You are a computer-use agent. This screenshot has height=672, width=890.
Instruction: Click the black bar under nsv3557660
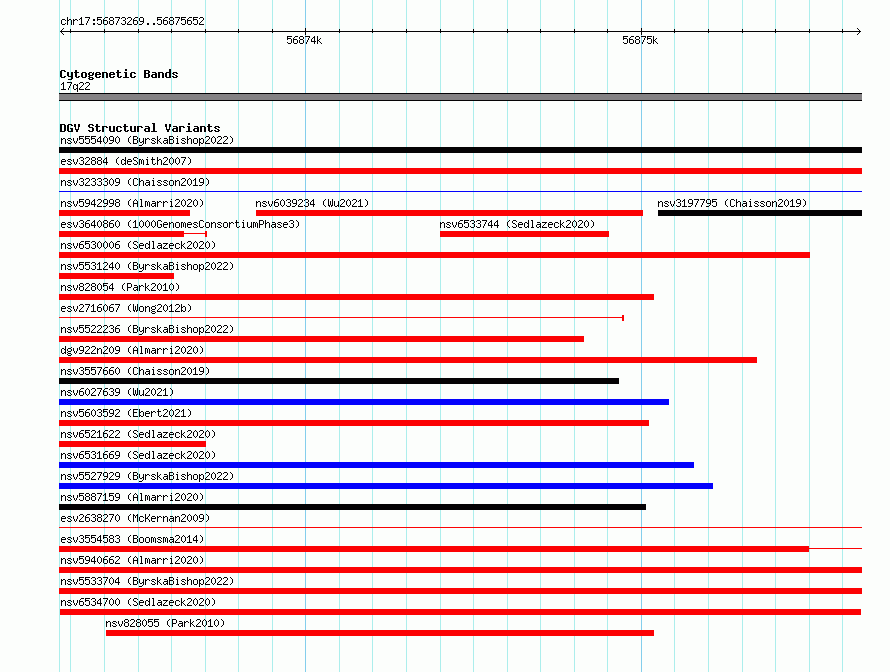click(339, 381)
